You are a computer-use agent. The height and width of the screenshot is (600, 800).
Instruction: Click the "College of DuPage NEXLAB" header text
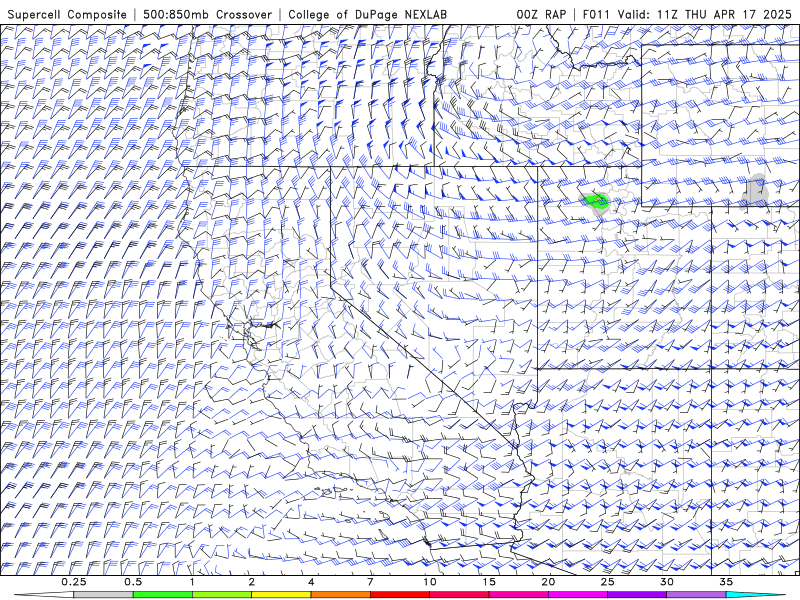[367, 14]
